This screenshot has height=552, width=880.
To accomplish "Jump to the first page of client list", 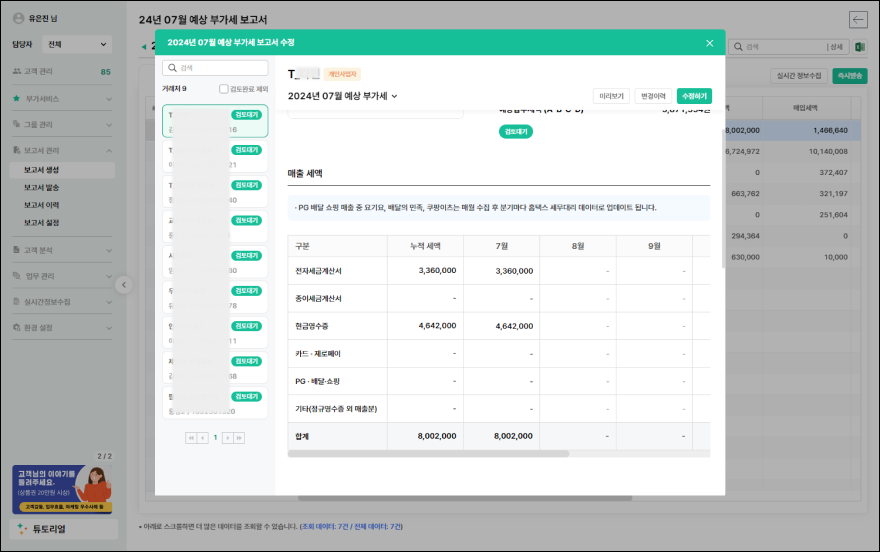I will coord(190,438).
